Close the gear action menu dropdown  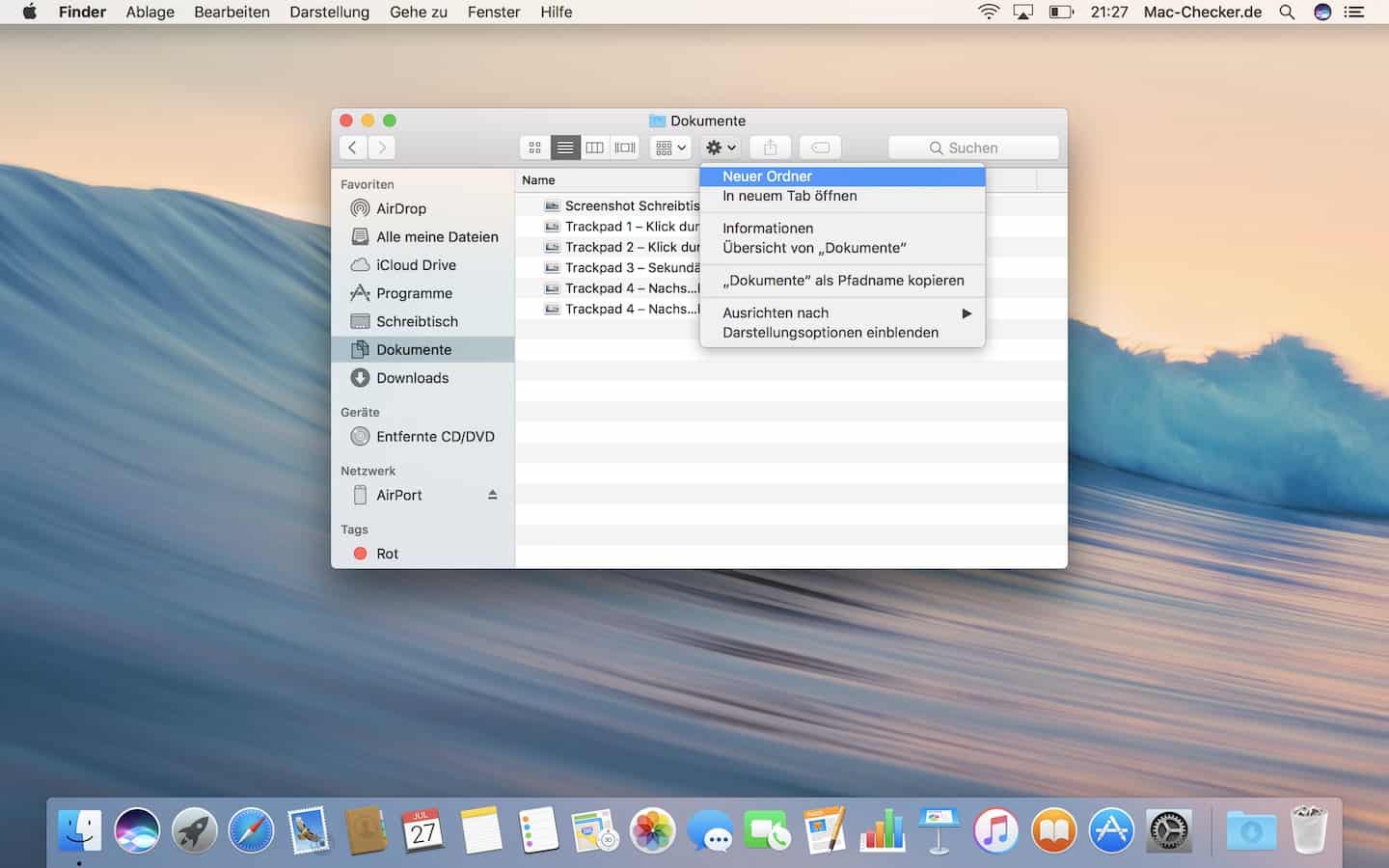721,148
